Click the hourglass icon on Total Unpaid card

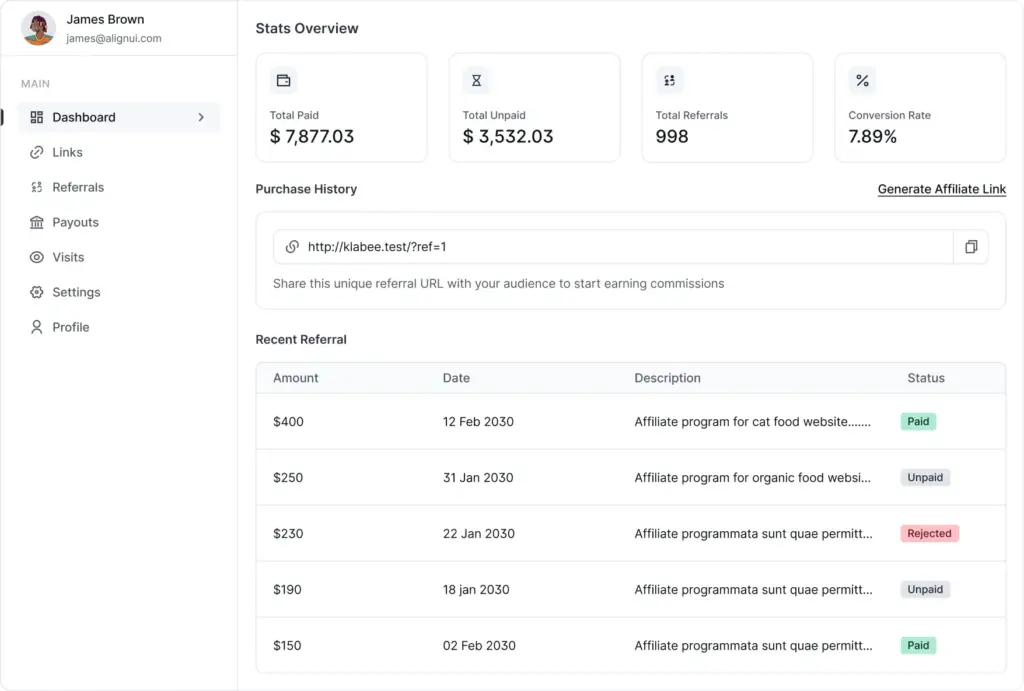coord(476,80)
